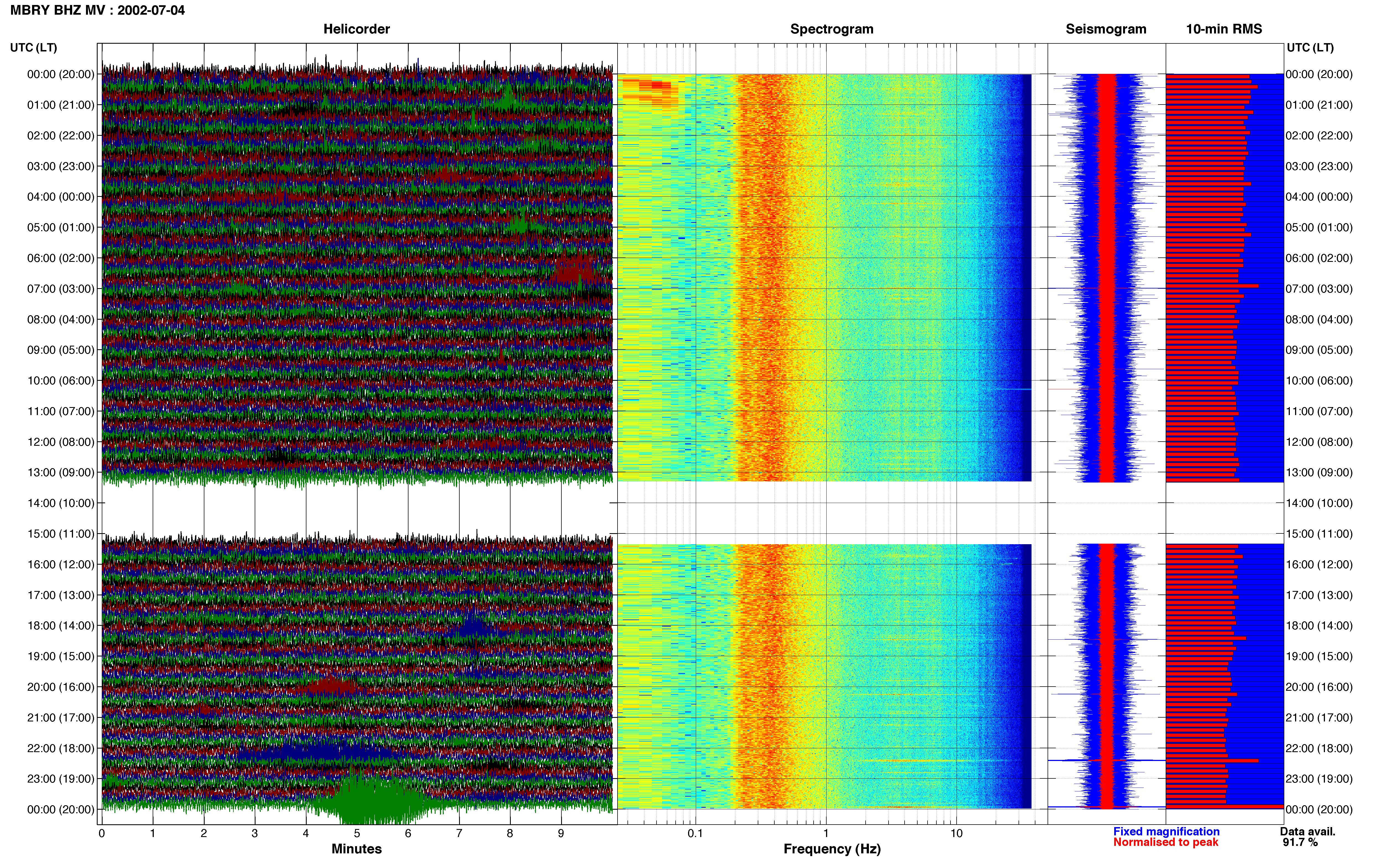Select the Helicorder panel heading
1388x868 pixels.
tap(356, 29)
